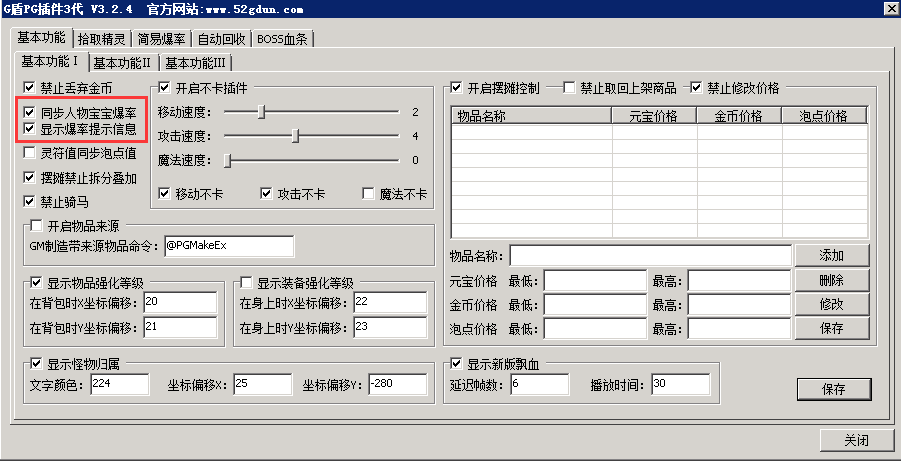Click the 物品名称 input field
Image resolution: width=901 pixels, height=461 pixels.
click(x=650, y=255)
